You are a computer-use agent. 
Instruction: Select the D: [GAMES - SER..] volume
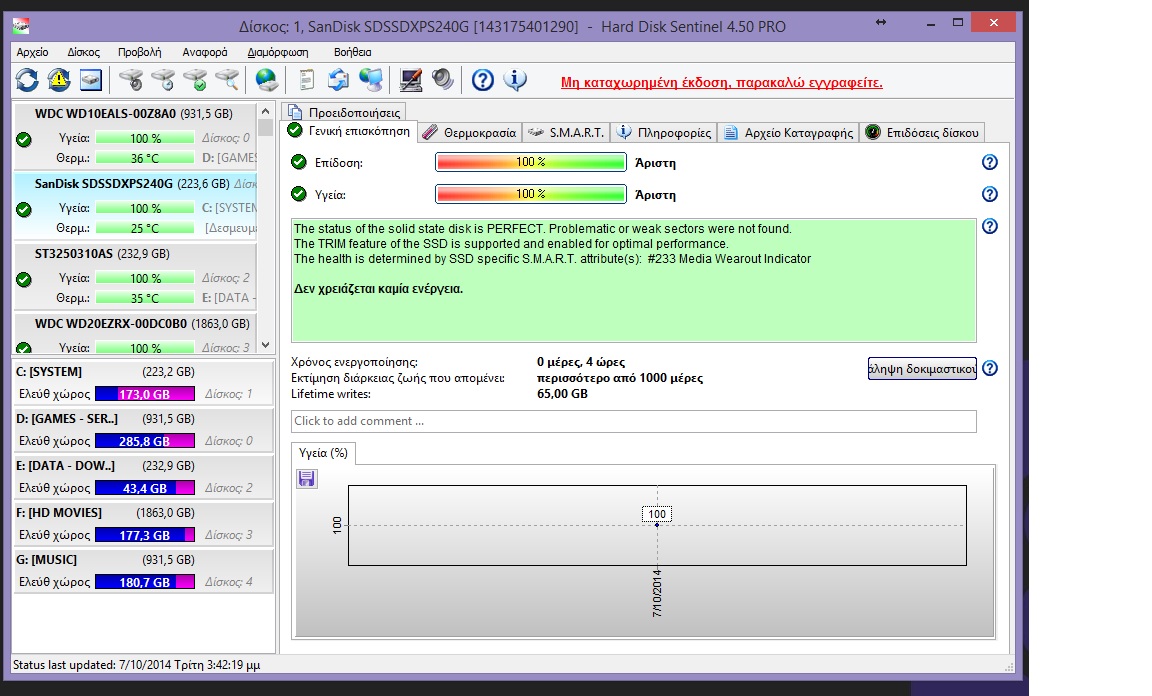click(143, 430)
